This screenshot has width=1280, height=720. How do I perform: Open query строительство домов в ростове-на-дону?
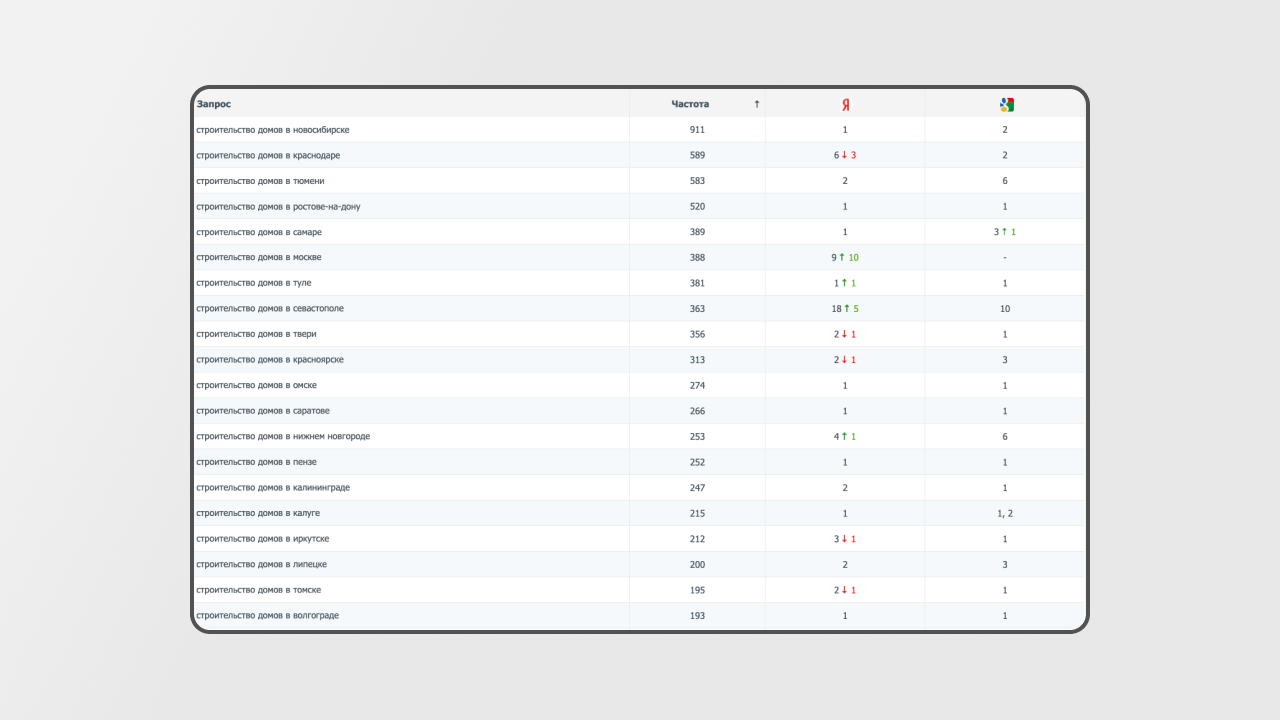coord(278,206)
